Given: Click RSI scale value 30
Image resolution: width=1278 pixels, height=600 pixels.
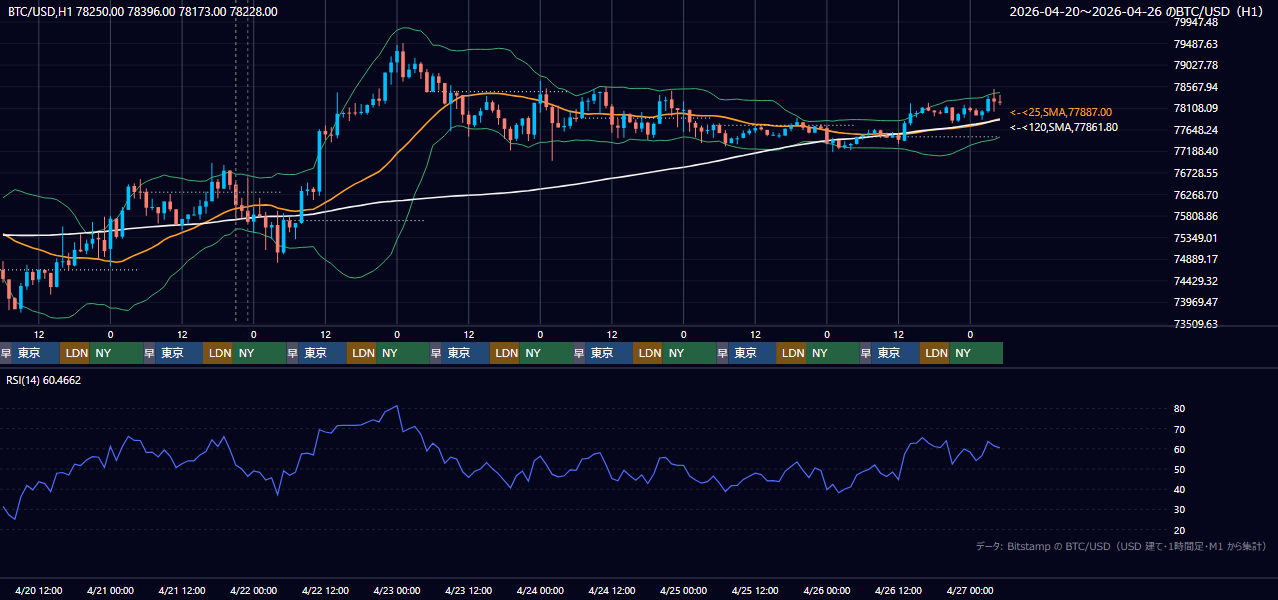Looking at the screenshot, I should pos(1179,510).
